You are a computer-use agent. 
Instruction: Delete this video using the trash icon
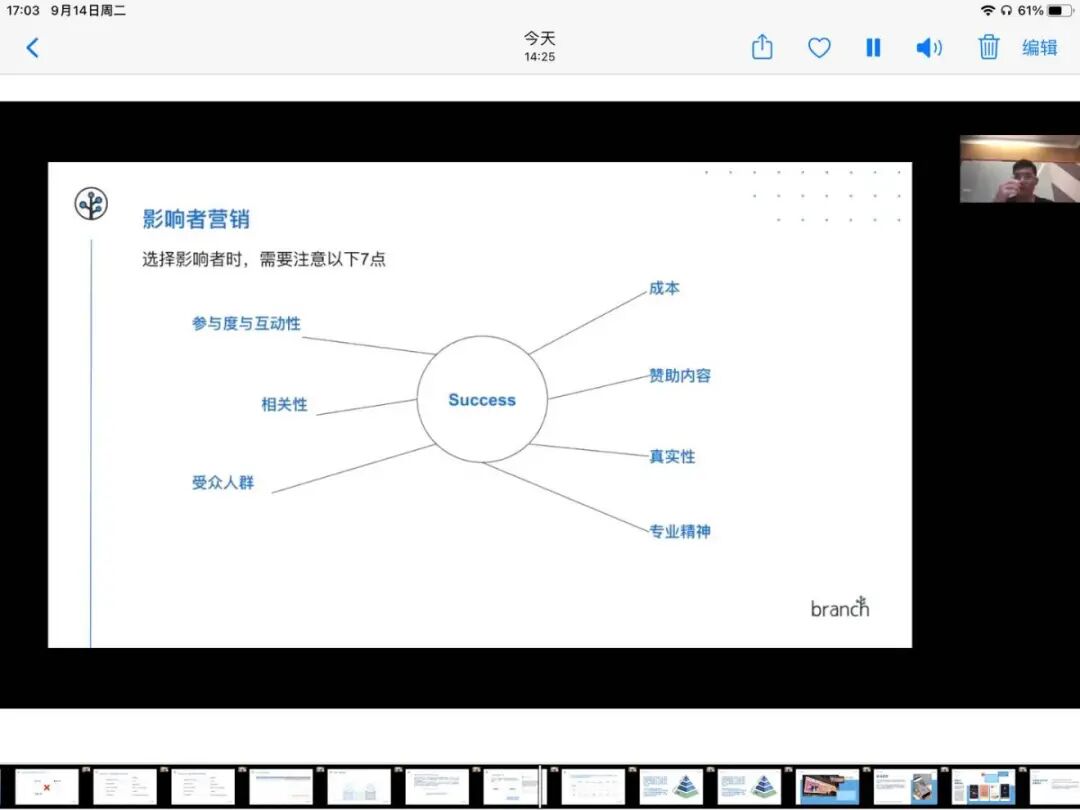pyautogui.click(x=988, y=47)
